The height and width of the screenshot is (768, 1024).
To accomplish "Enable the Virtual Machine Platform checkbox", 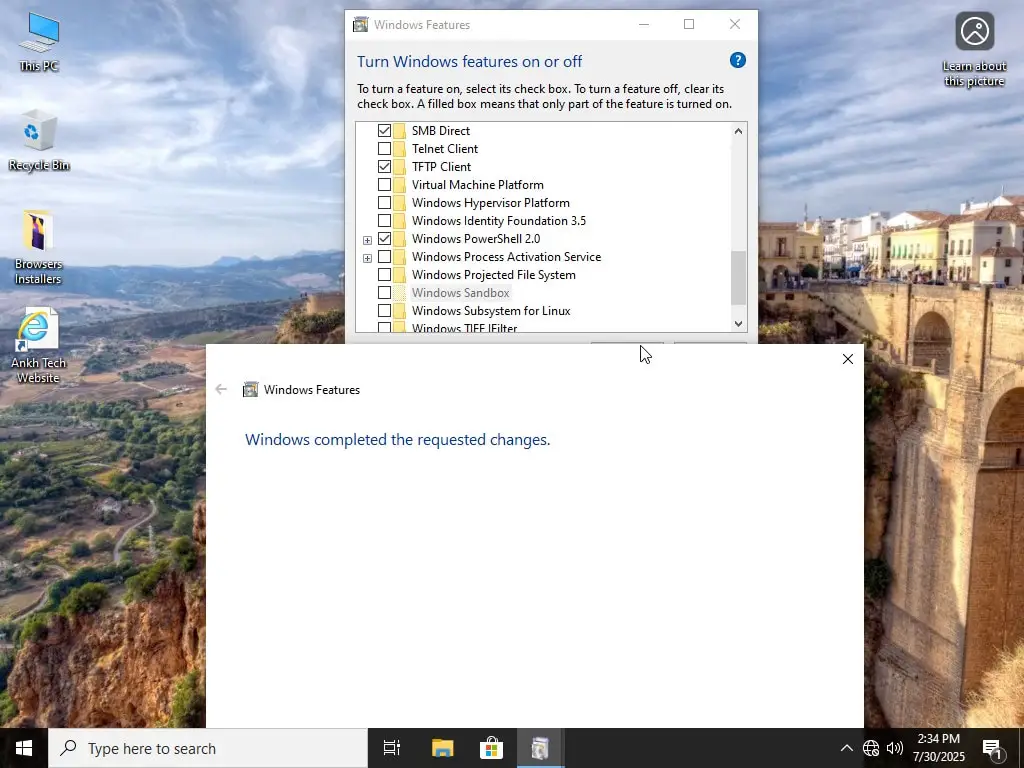I will pos(386,184).
